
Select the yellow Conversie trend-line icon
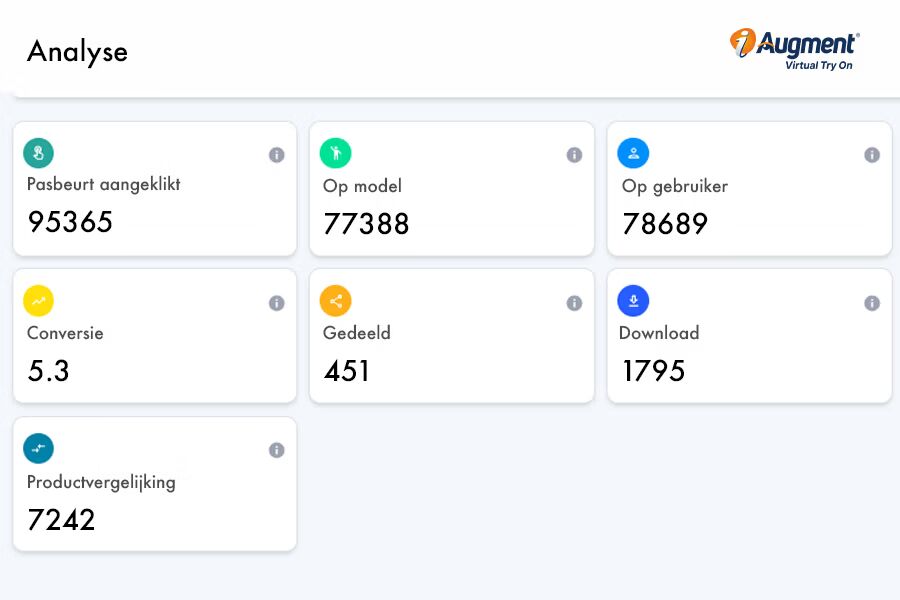(38, 300)
